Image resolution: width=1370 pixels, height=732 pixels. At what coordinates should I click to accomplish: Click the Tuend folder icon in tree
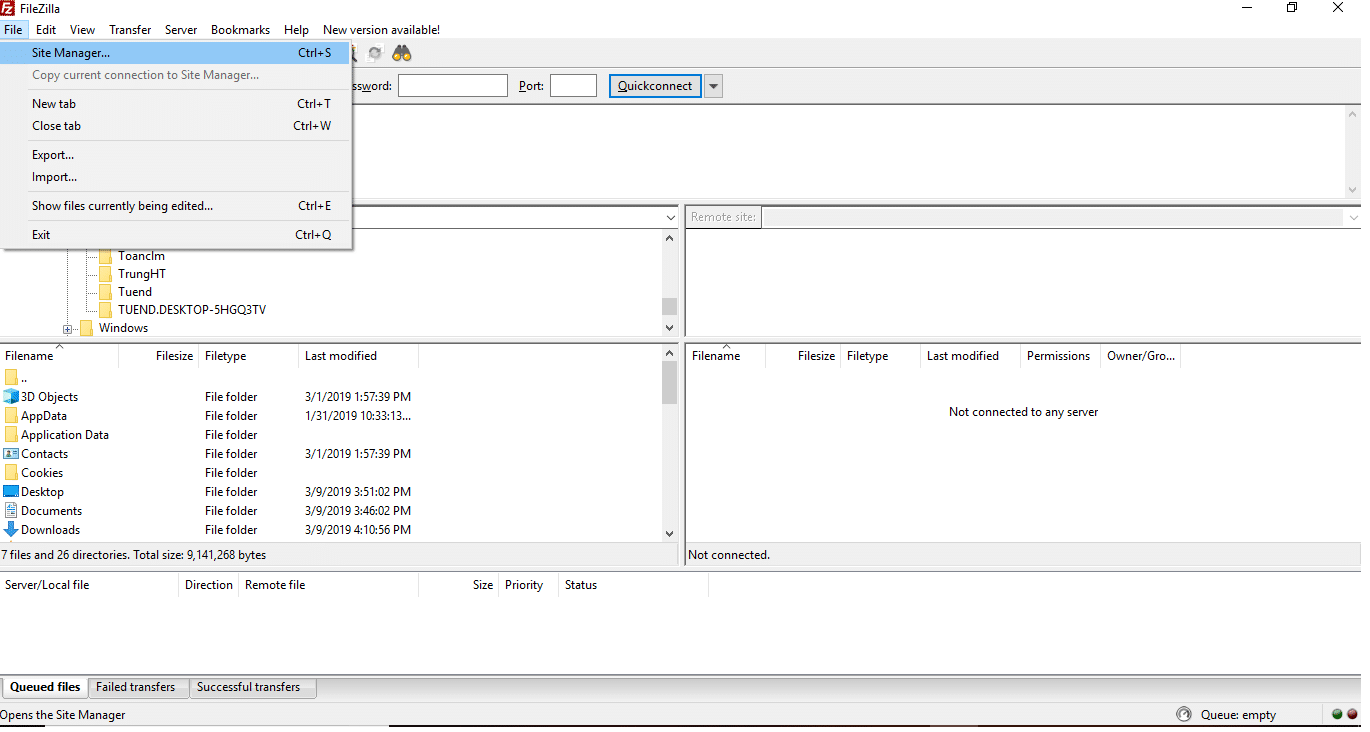tap(106, 292)
